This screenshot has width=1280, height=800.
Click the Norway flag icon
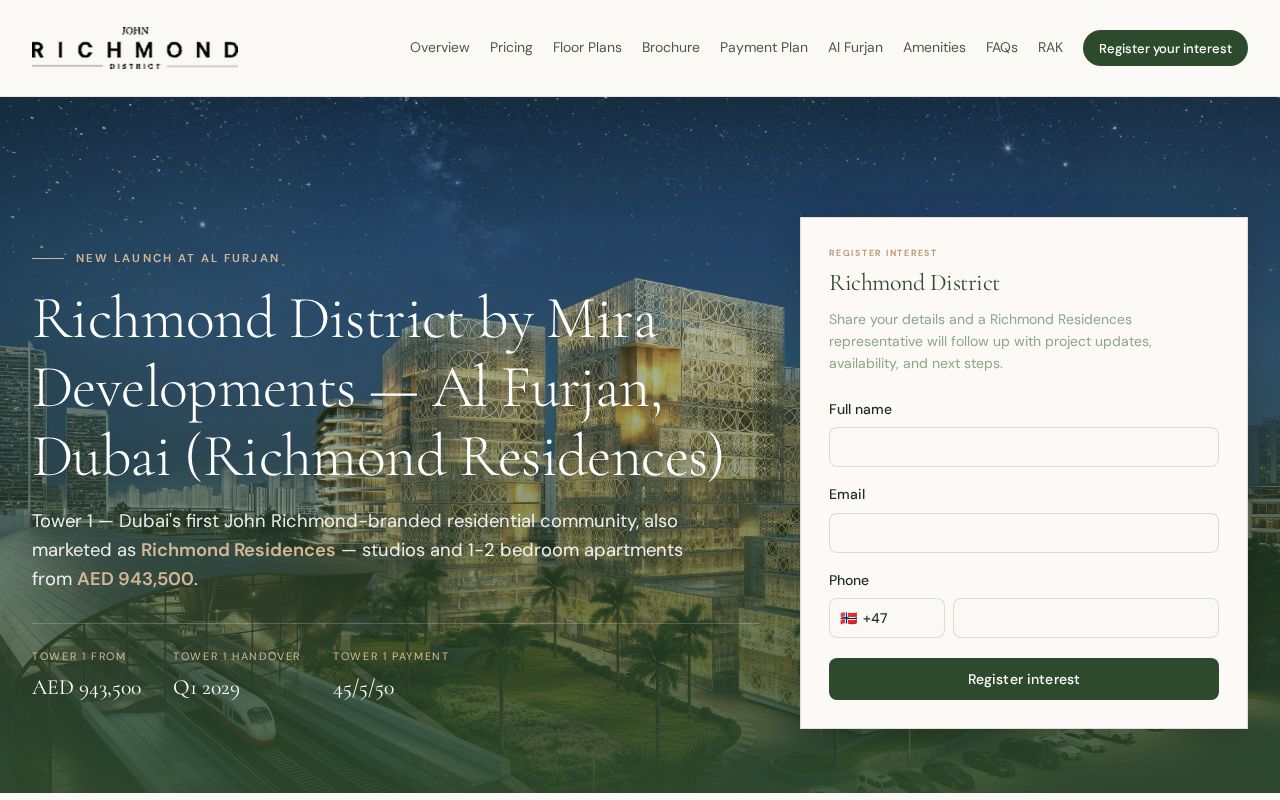(849, 618)
